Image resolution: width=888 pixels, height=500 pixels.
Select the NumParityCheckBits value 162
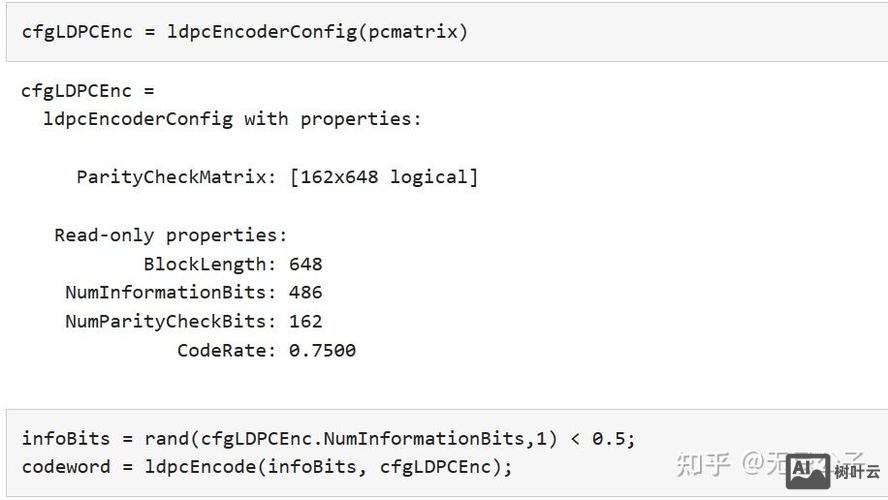coord(306,322)
